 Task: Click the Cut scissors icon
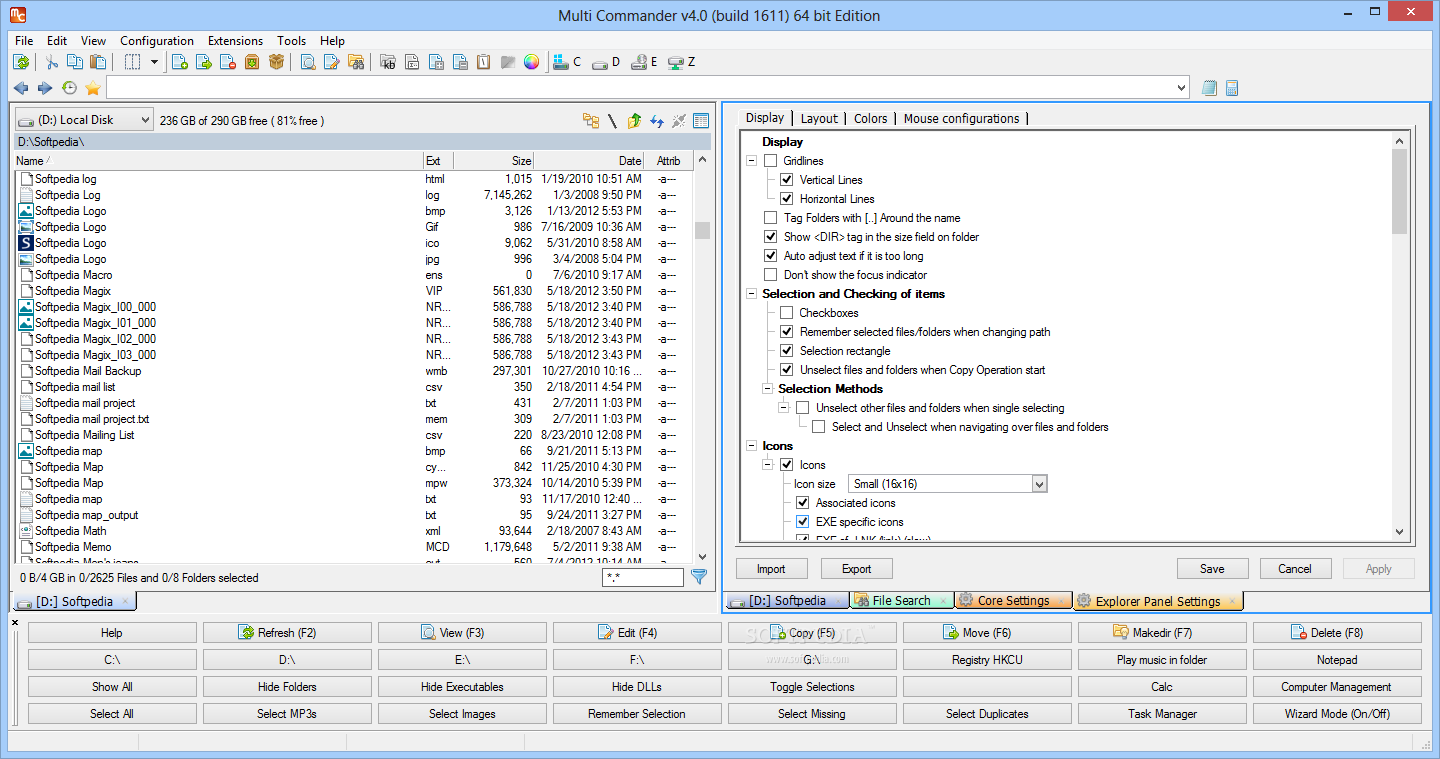[52, 62]
